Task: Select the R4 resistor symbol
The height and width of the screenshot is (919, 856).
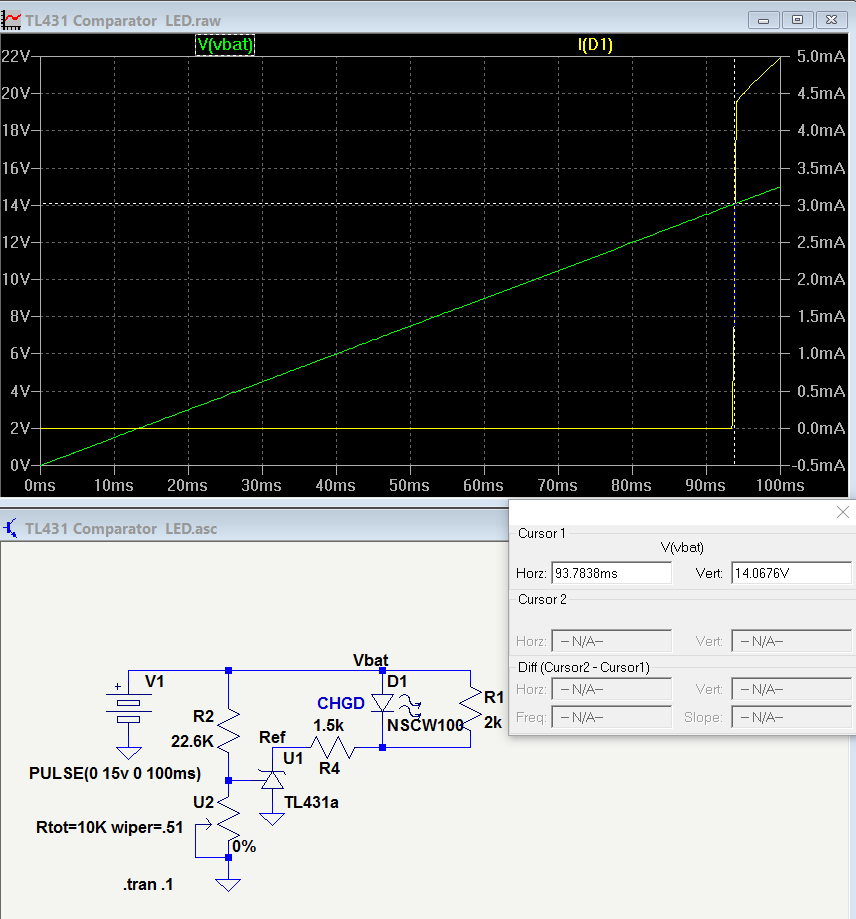Action: pos(332,747)
